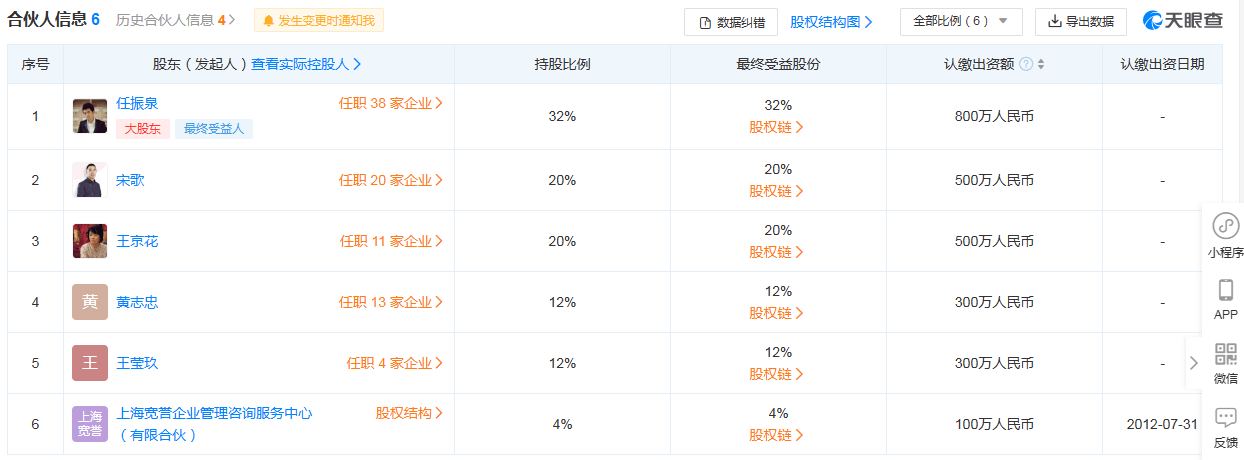Click the Tianyancha logo

point(1185,21)
